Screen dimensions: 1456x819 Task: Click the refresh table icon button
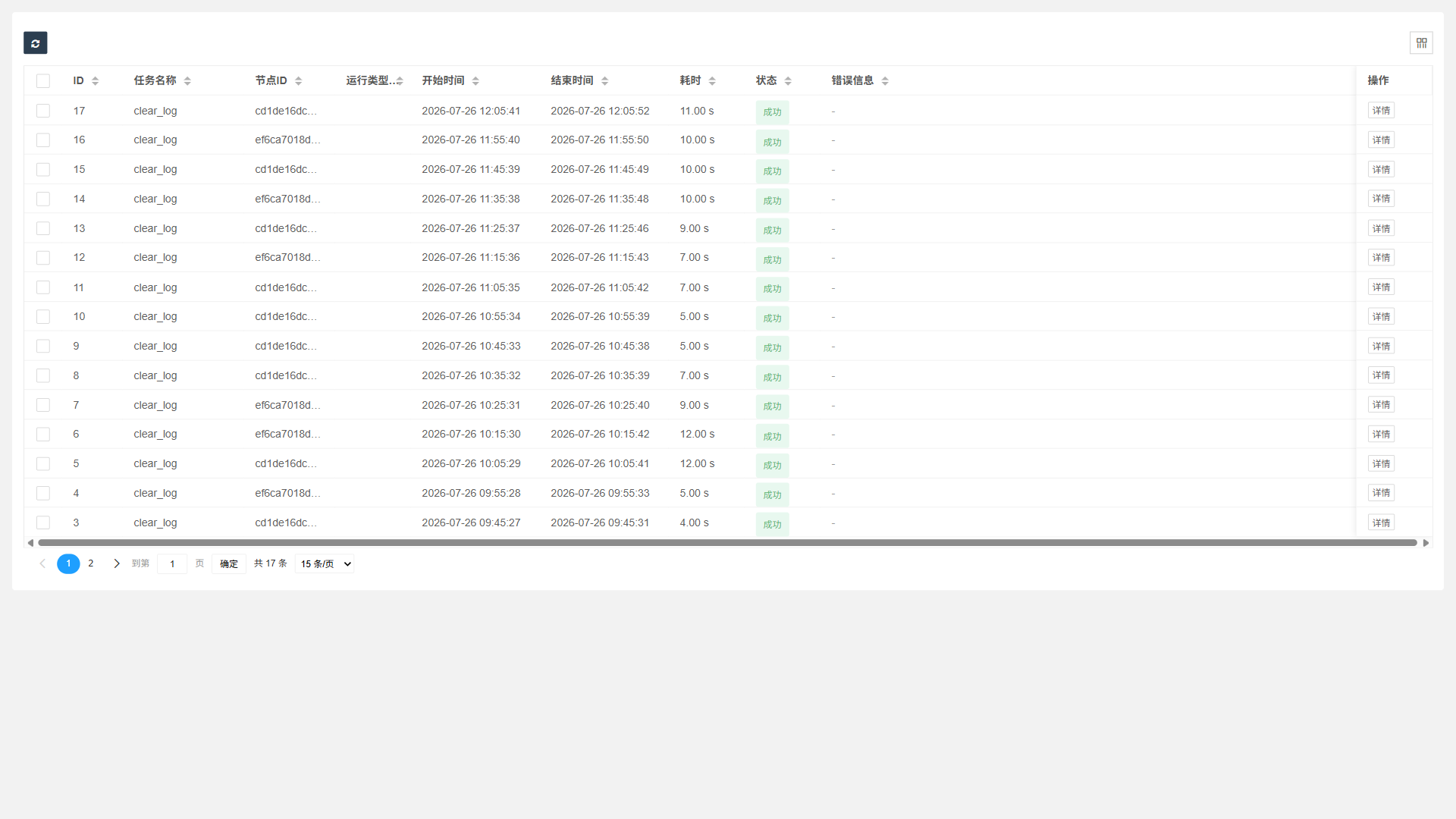pyautogui.click(x=35, y=43)
